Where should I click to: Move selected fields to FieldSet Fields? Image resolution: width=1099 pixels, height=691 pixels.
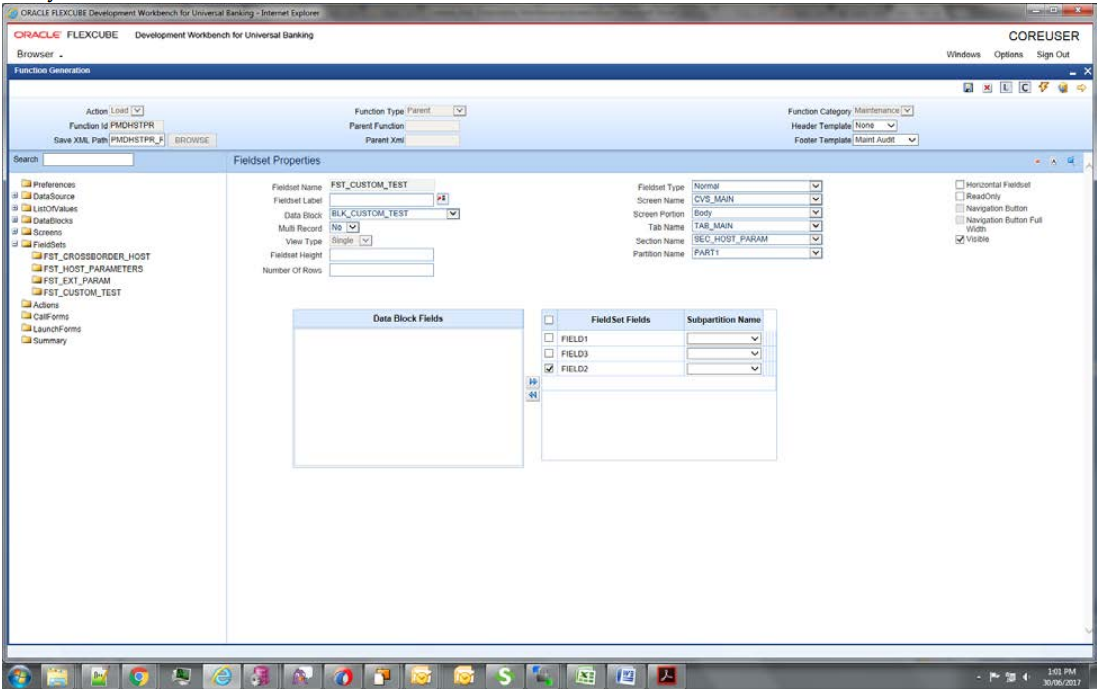coord(533,382)
